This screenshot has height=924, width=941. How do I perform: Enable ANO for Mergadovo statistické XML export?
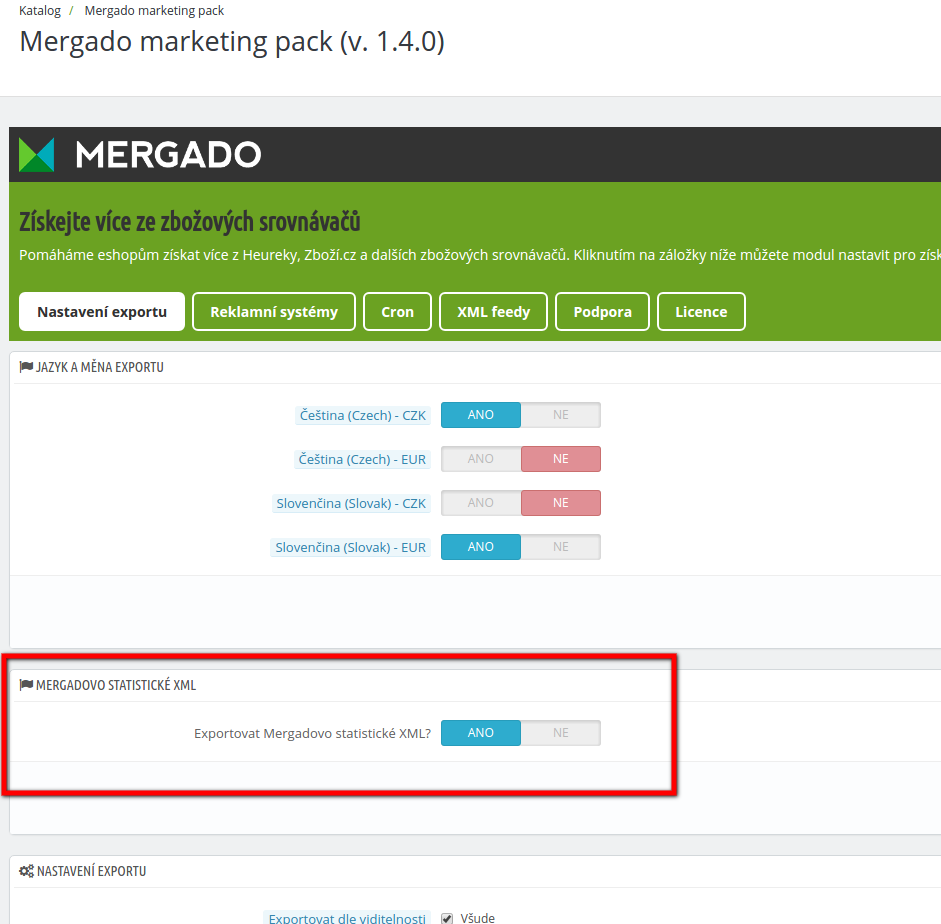click(x=481, y=733)
